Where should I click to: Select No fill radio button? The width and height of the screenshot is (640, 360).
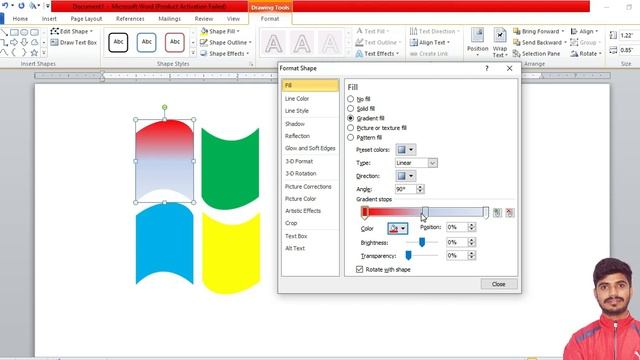click(350, 99)
